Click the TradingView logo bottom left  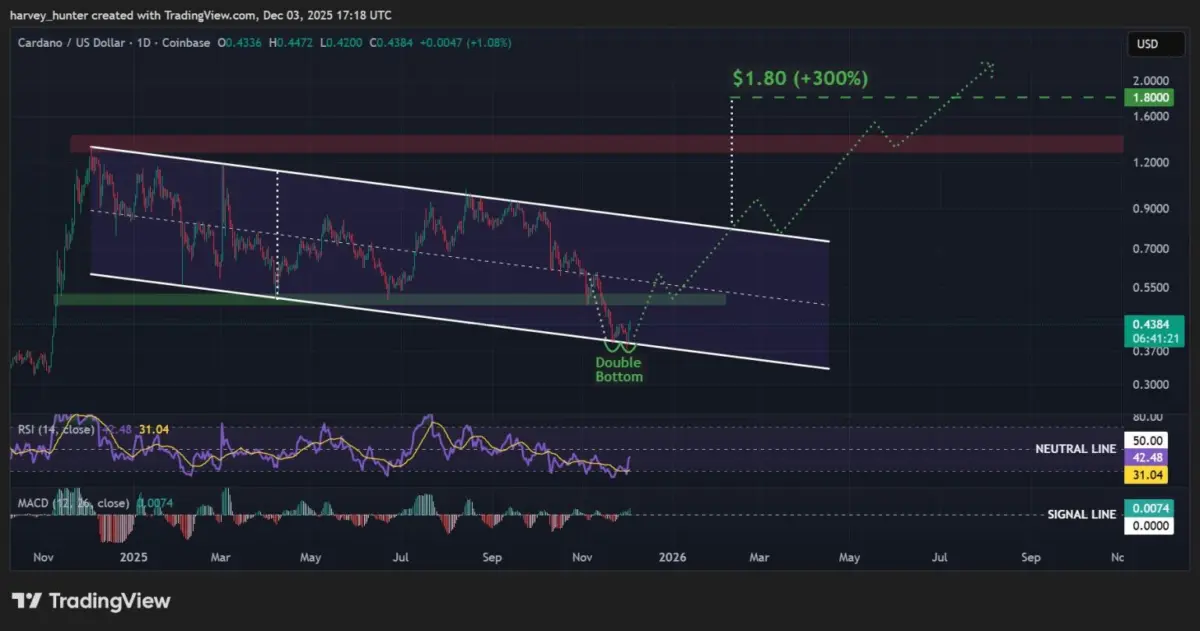coord(88,600)
